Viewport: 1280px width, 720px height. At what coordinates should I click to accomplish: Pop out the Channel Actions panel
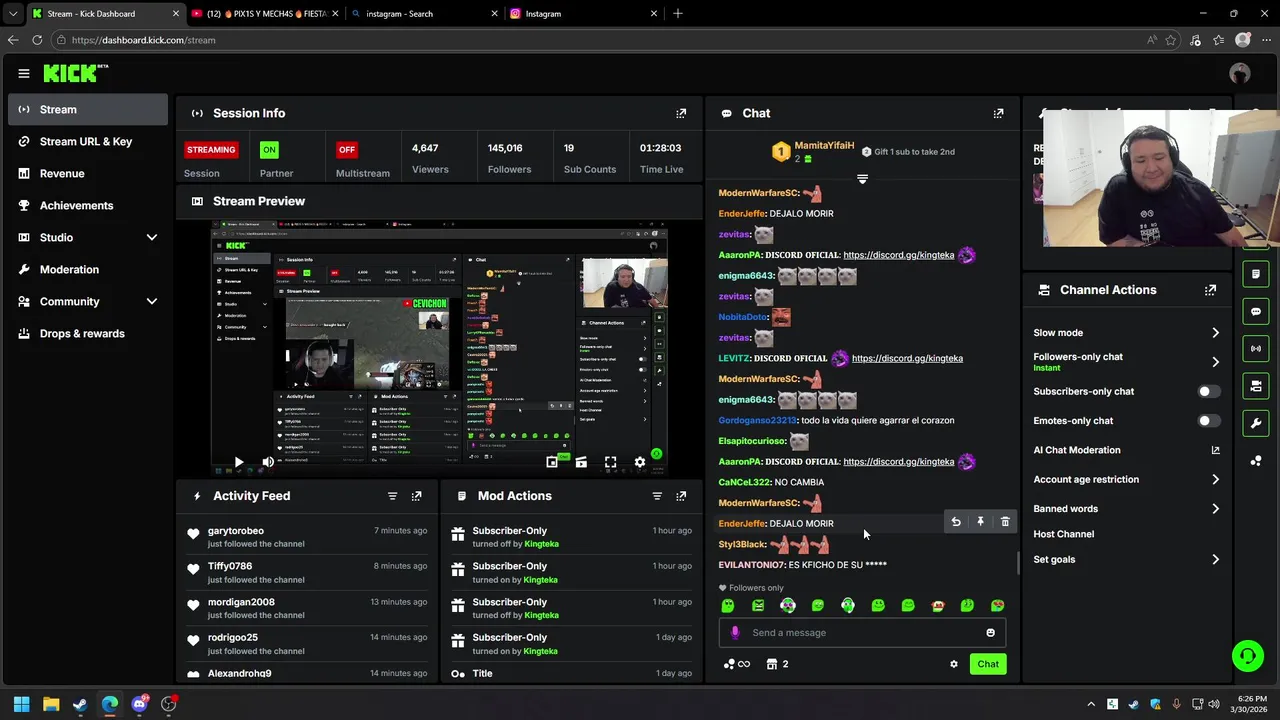(1211, 290)
